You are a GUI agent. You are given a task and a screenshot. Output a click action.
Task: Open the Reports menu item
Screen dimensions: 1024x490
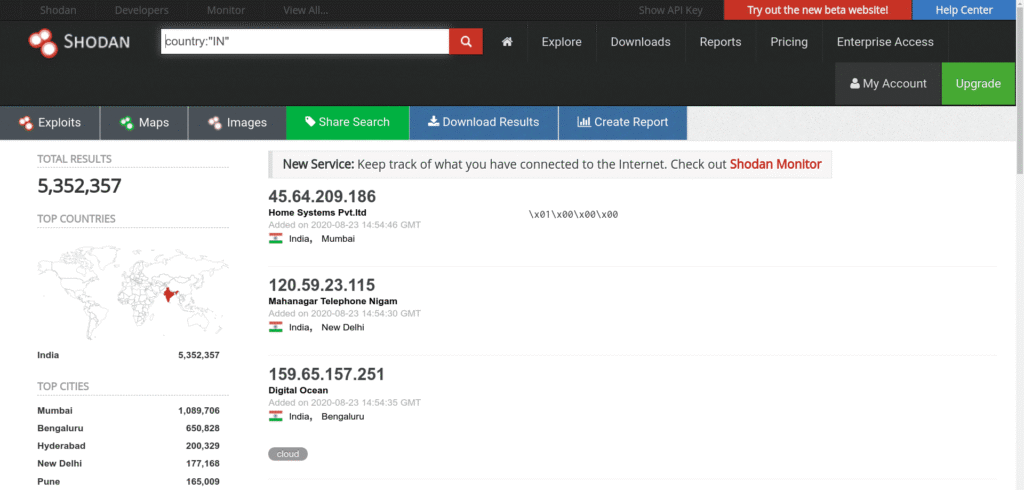[x=720, y=42]
